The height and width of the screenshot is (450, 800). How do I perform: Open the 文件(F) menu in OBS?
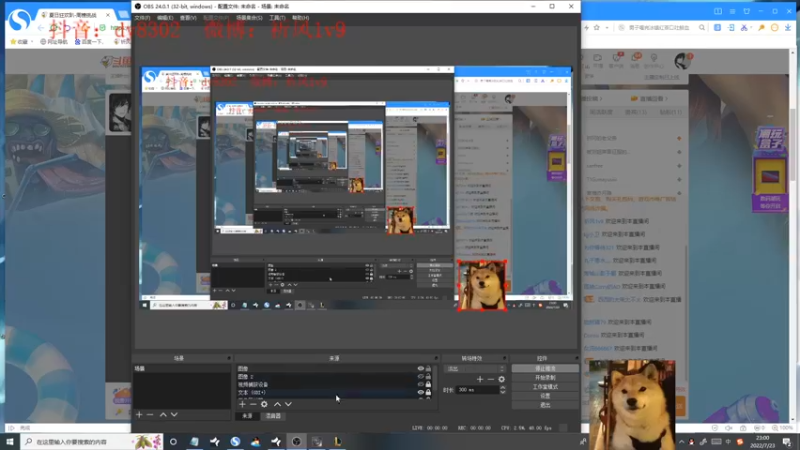tap(142, 18)
